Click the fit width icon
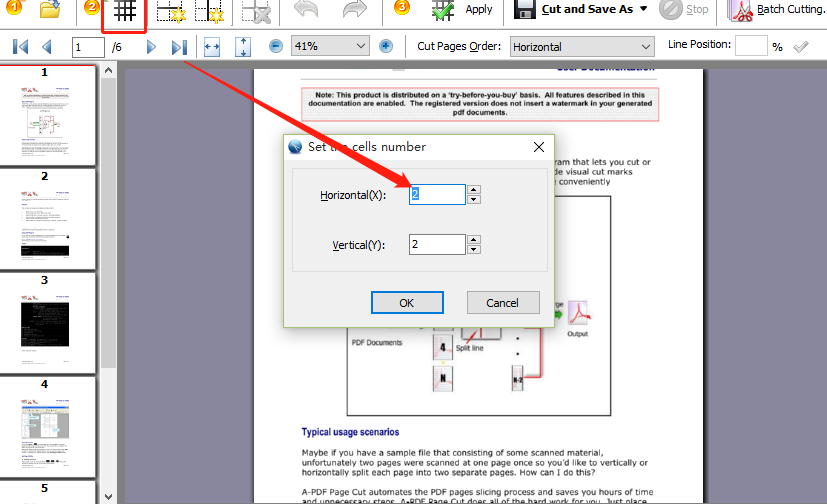The height and width of the screenshot is (504, 827). [x=211, y=47]
